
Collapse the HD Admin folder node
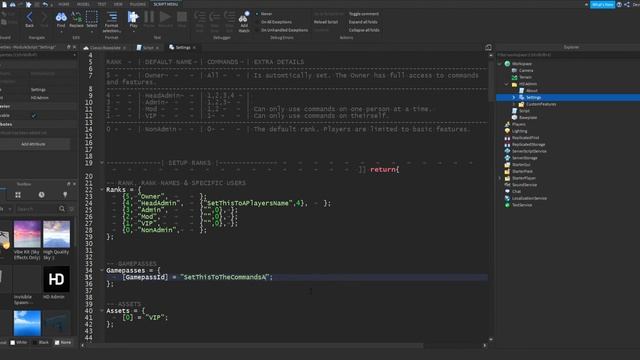[x=507, y=84]
